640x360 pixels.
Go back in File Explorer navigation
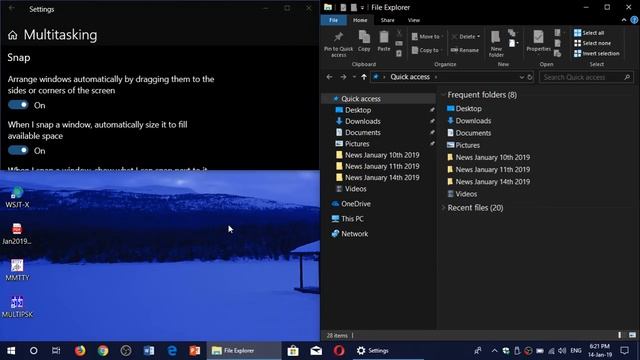coord(329,77)
